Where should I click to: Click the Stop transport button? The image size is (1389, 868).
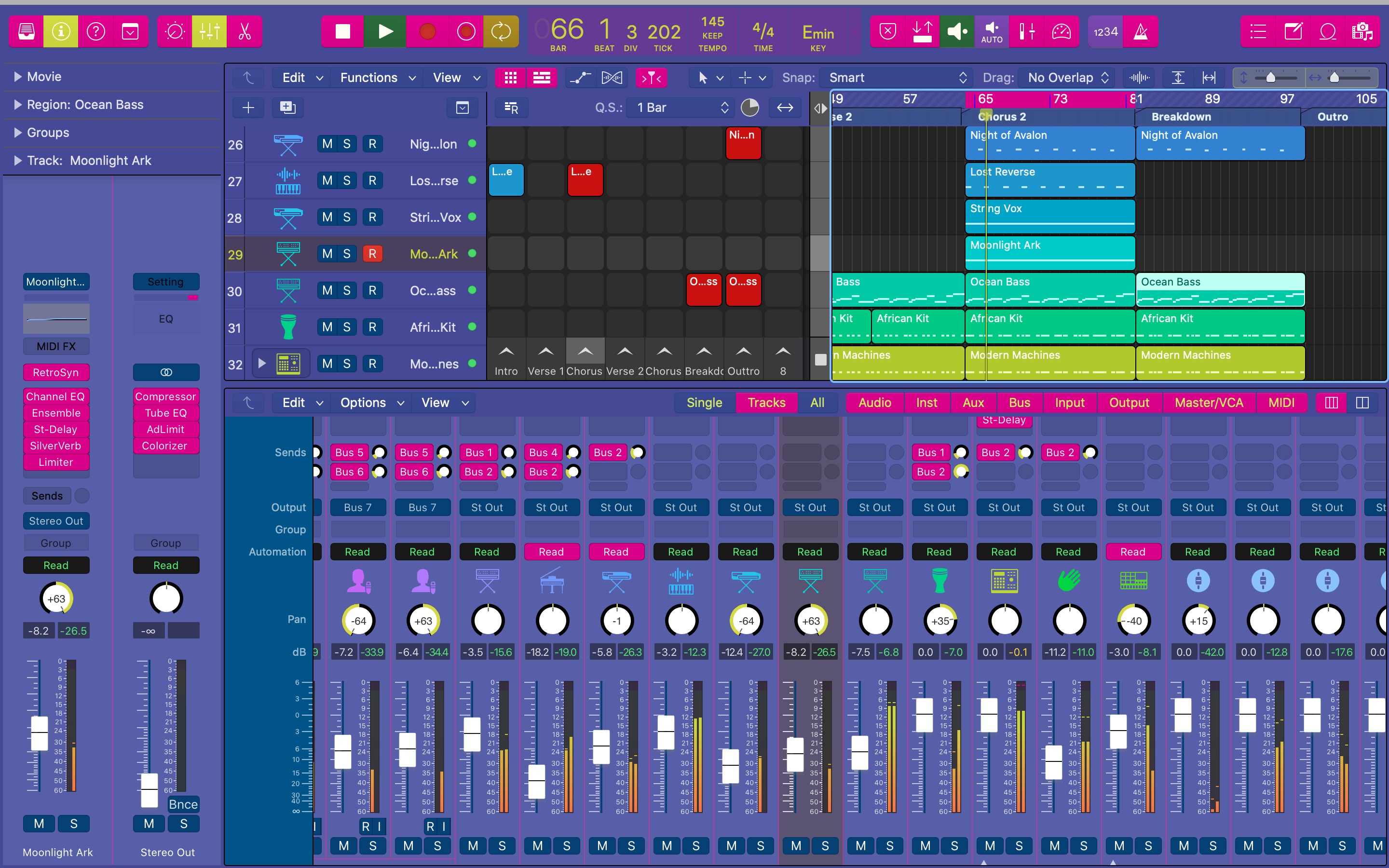point(342,31)
